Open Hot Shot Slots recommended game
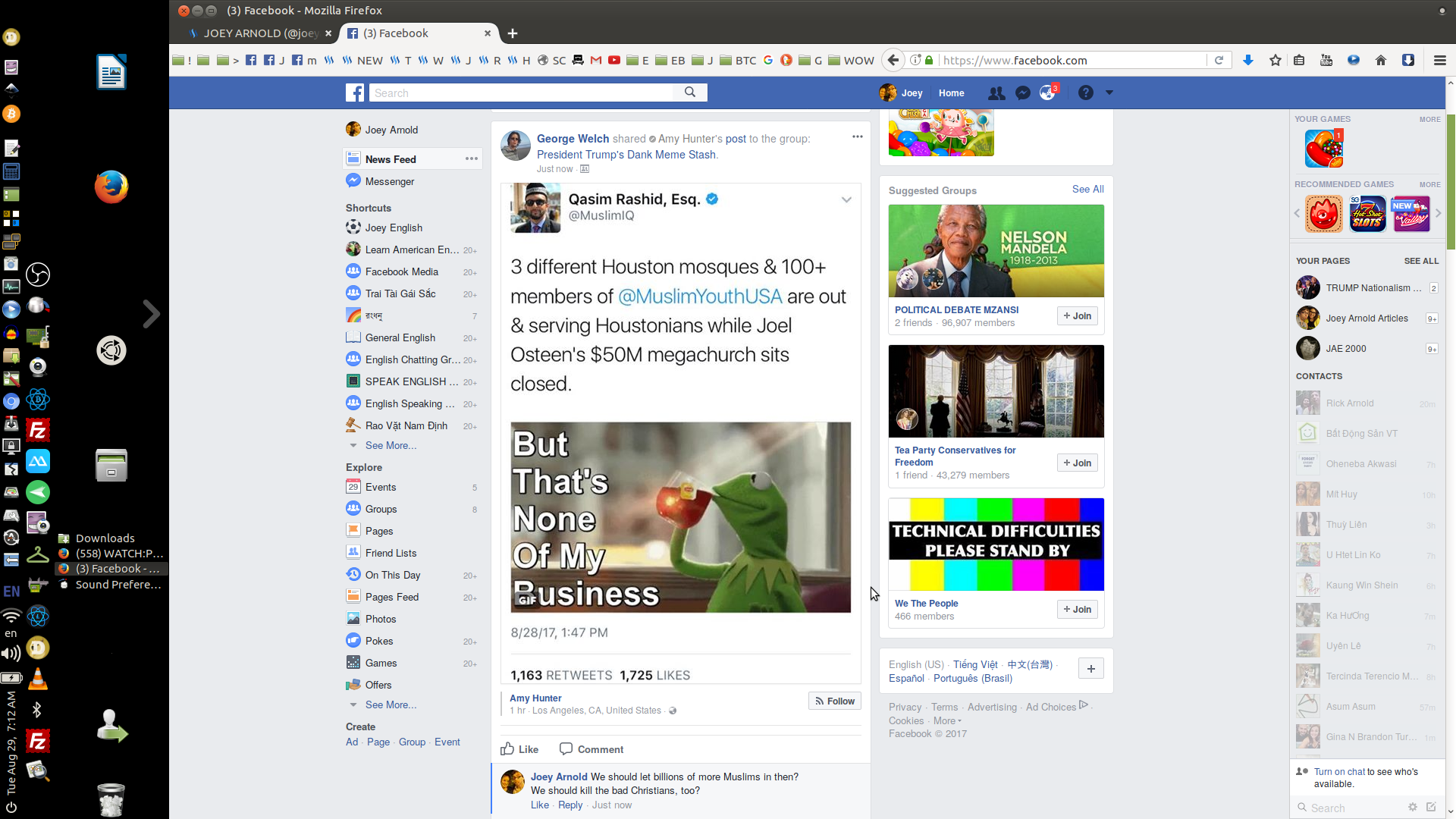Viewport: 1456px width, 819px height. click(1367, 214)
